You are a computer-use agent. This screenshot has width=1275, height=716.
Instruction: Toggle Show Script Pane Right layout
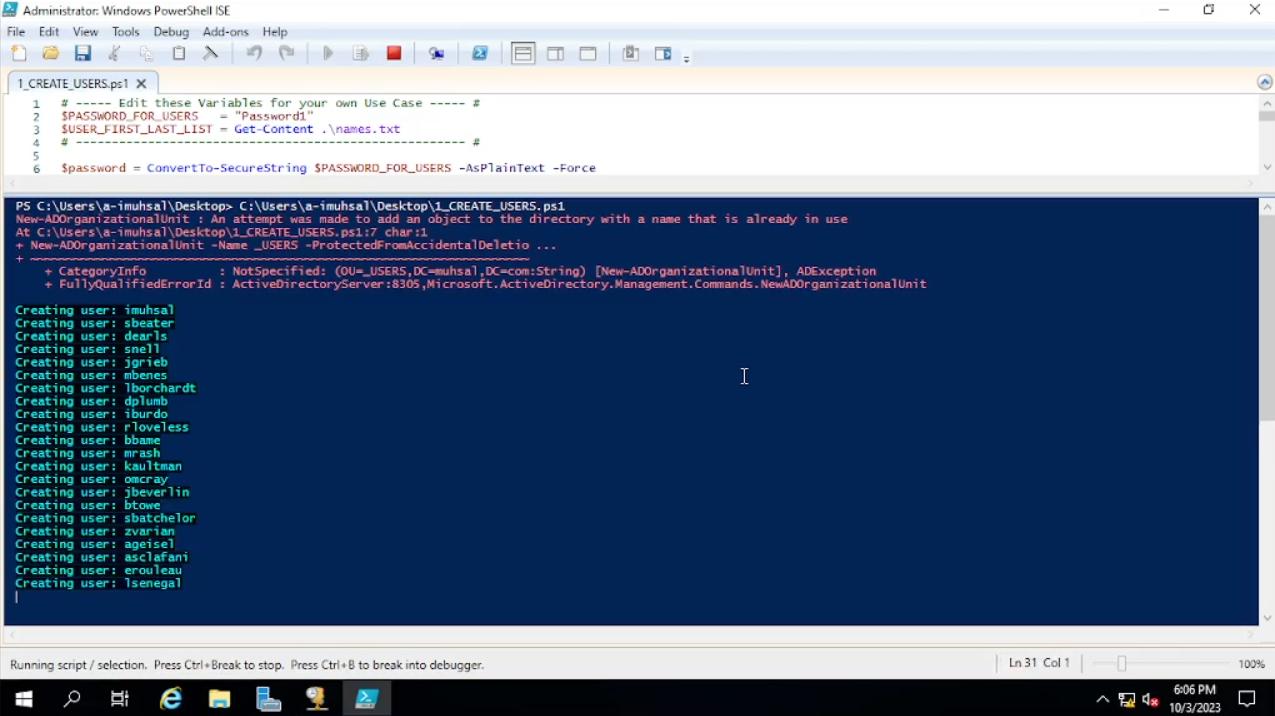click(x=556, y=54)
